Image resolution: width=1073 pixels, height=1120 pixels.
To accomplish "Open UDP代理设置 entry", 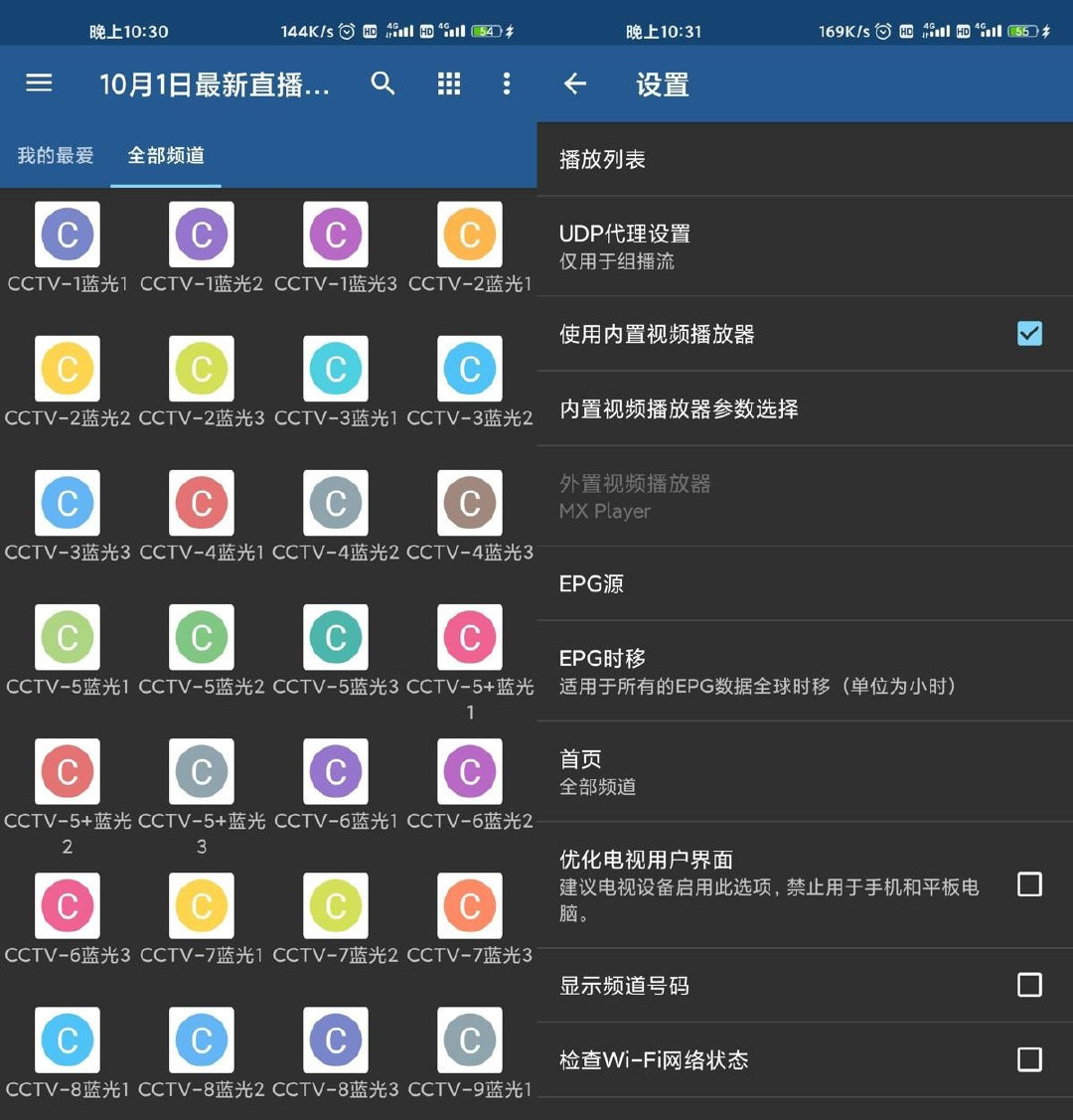I will tap(805, 246).
